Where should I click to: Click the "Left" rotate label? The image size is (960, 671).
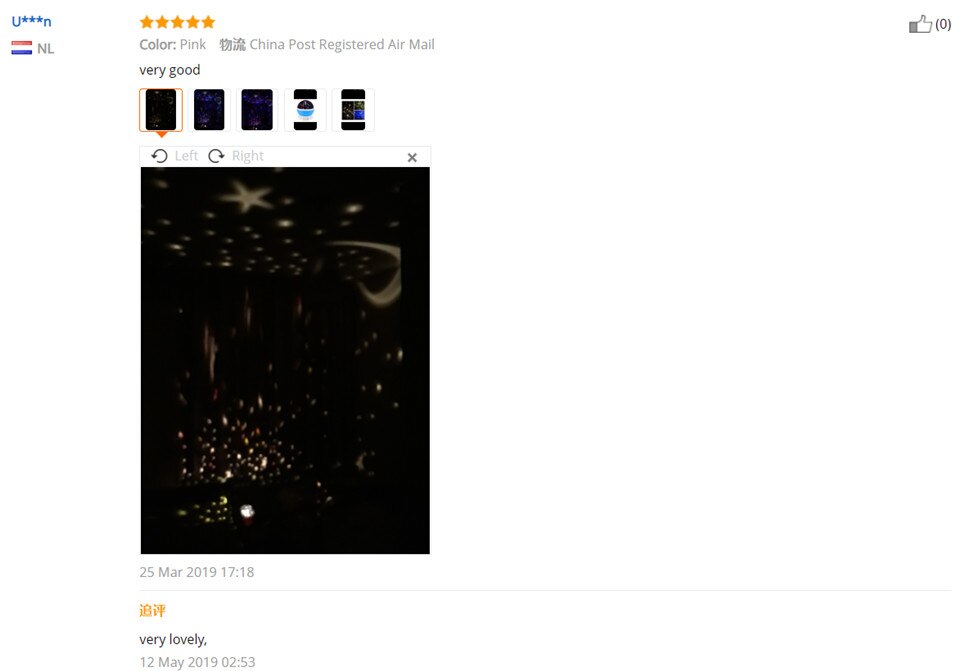click(186, 156)
